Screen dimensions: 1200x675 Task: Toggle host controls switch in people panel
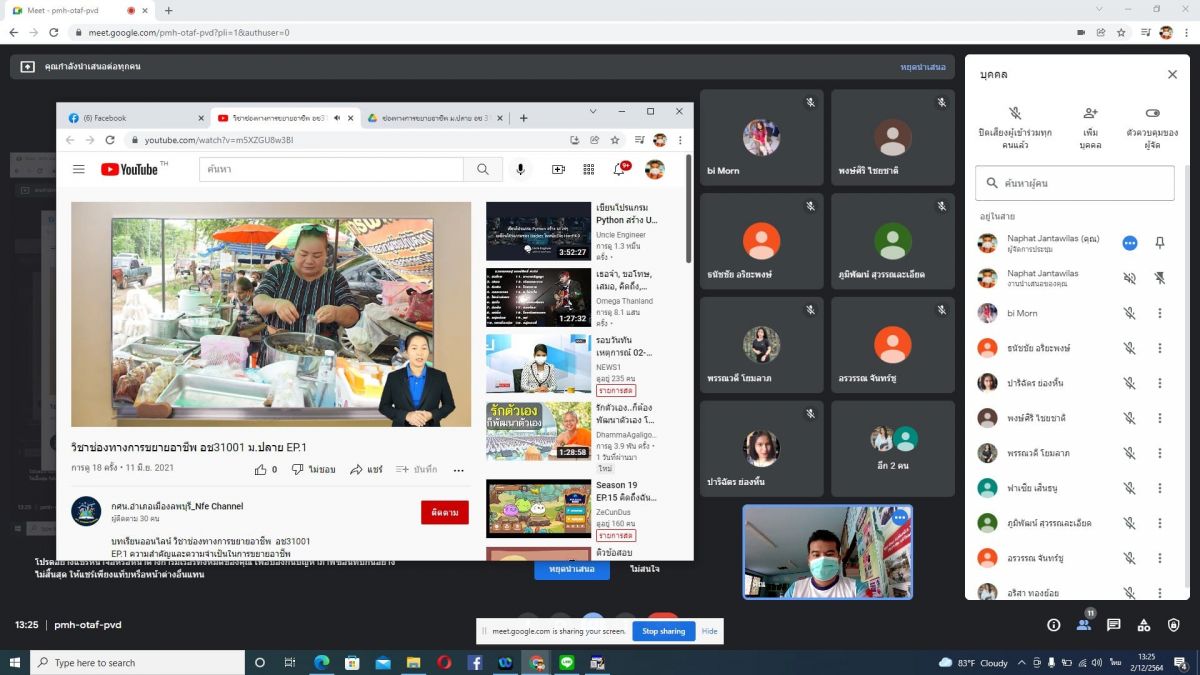click(1152, 113)
